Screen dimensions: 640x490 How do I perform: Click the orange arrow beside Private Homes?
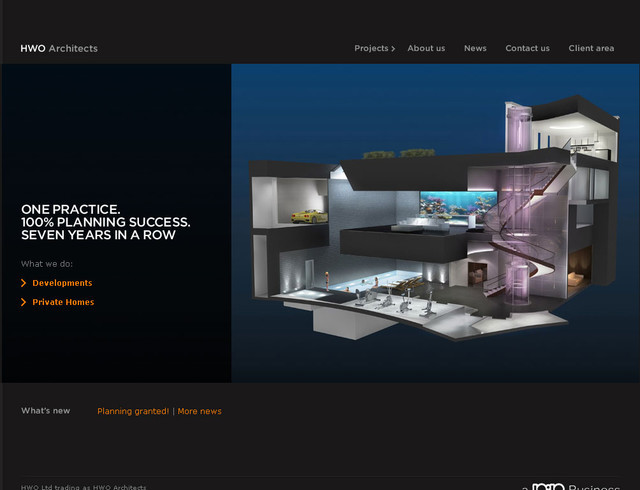24,302
